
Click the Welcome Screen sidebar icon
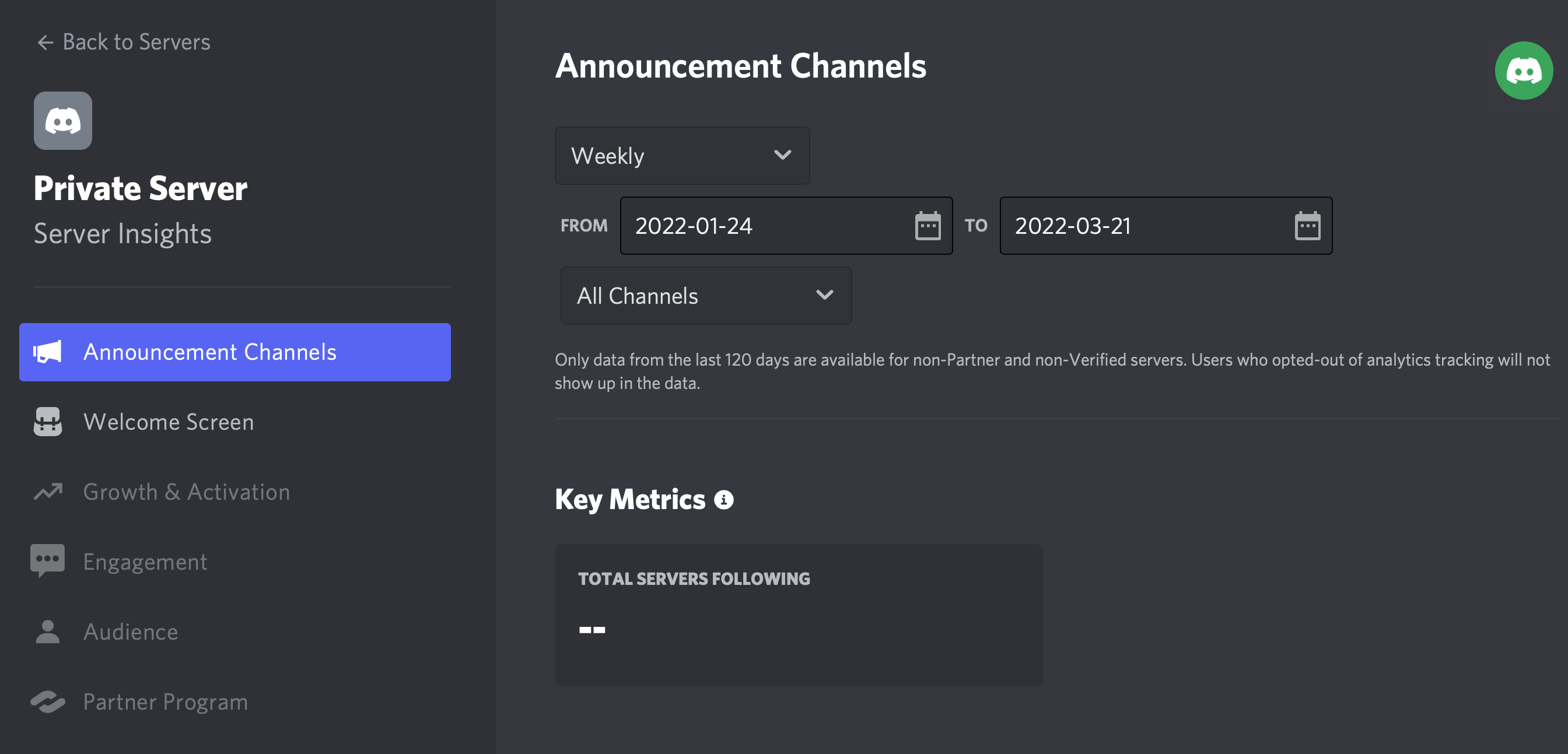(48, 421)
